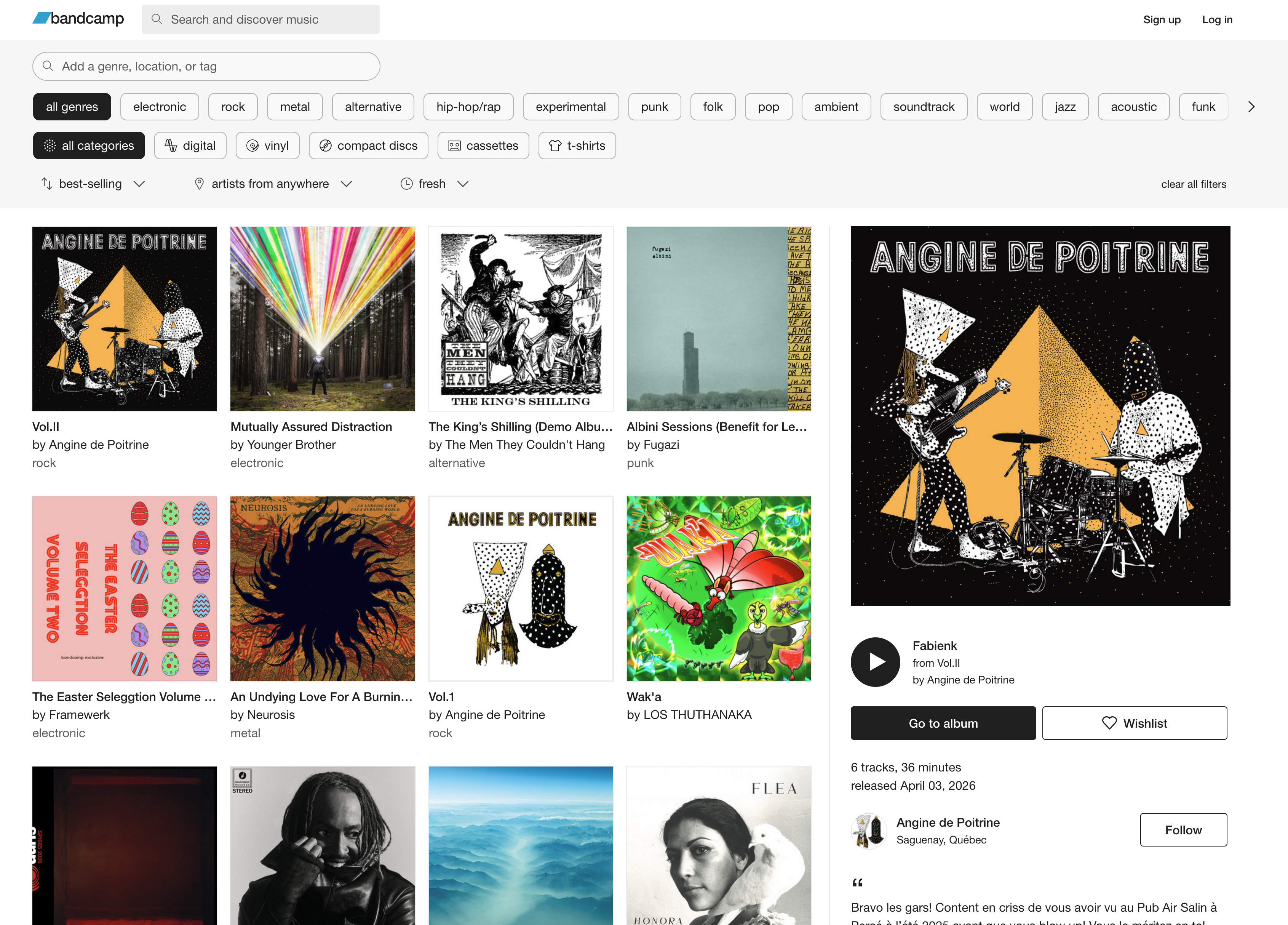Toggle the all categories filter

89,146
